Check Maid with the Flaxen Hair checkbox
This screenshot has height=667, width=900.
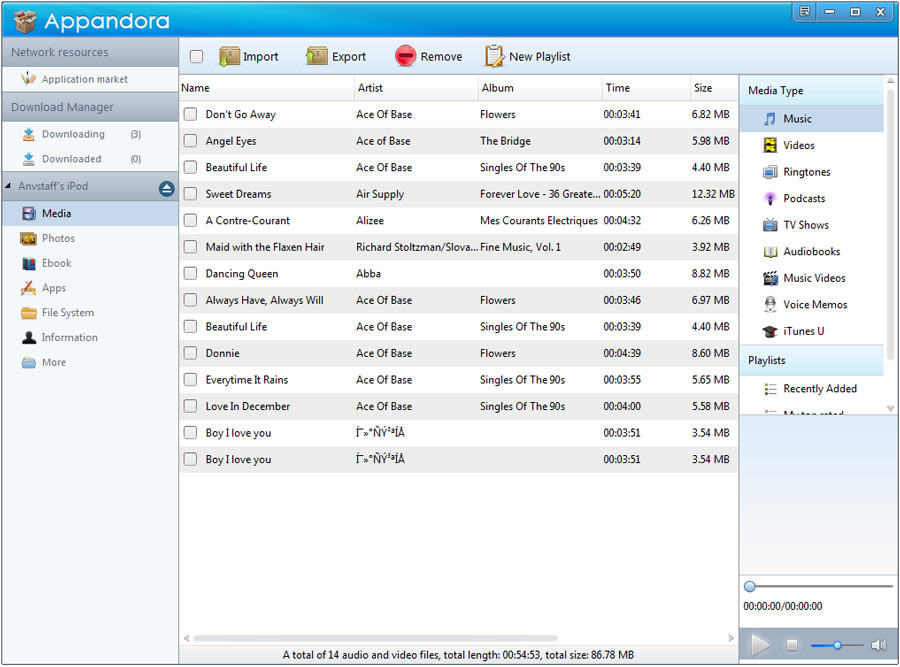[x=190, y=247]
